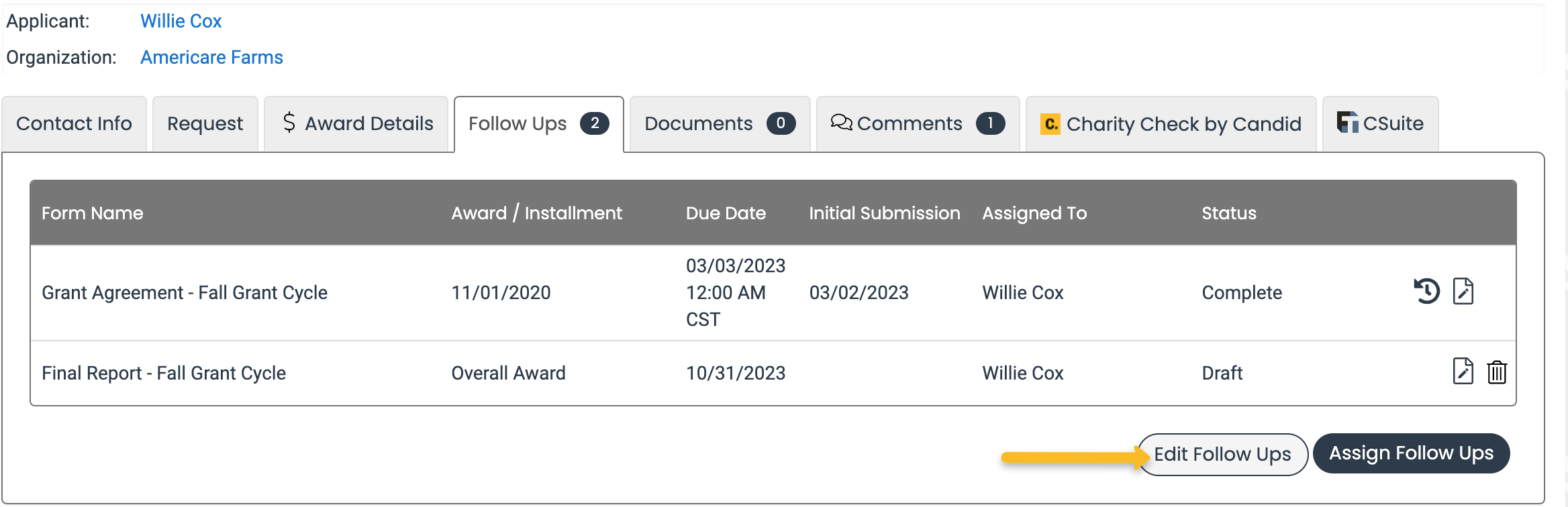Open applicant Willie Cox link
Viewport: 1568px width, 507px height.
(x=181, y=21)
